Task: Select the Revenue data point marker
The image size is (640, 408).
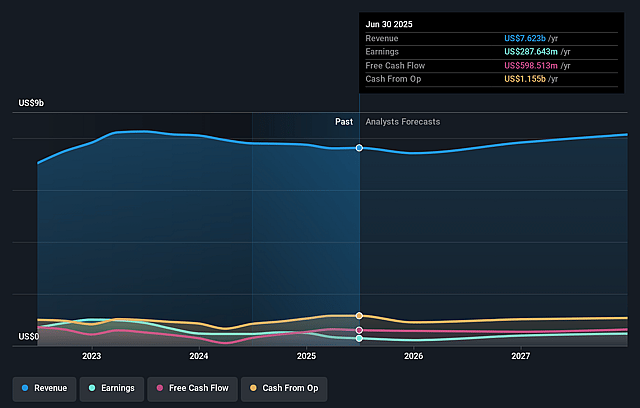Action: point(359,148)
